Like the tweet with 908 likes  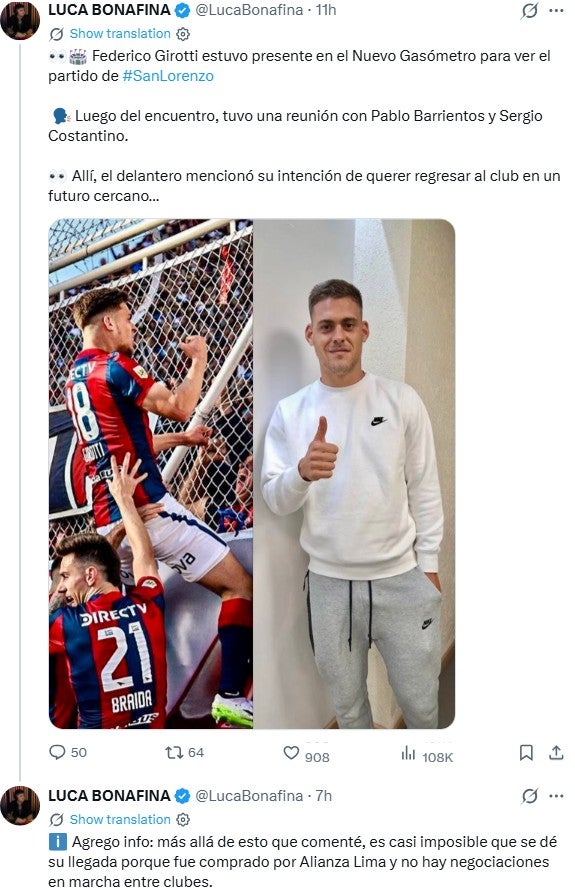point(291,753)
